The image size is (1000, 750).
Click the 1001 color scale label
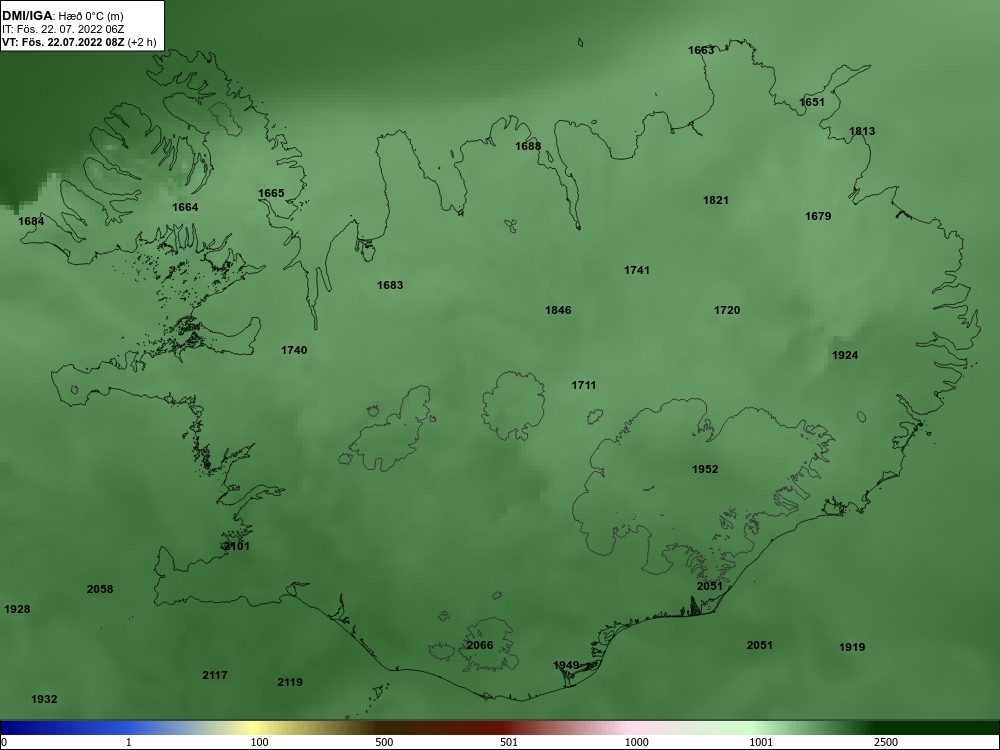pos(761,742)
